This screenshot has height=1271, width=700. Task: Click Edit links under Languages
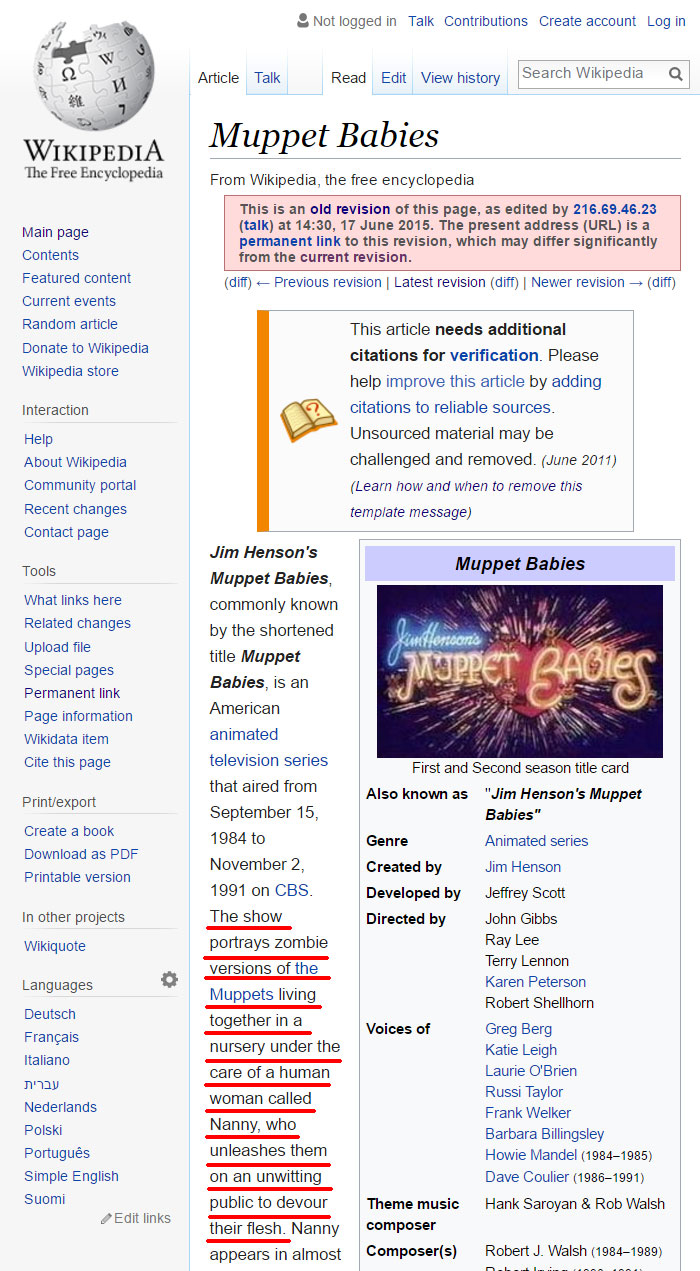point(142,1218)
